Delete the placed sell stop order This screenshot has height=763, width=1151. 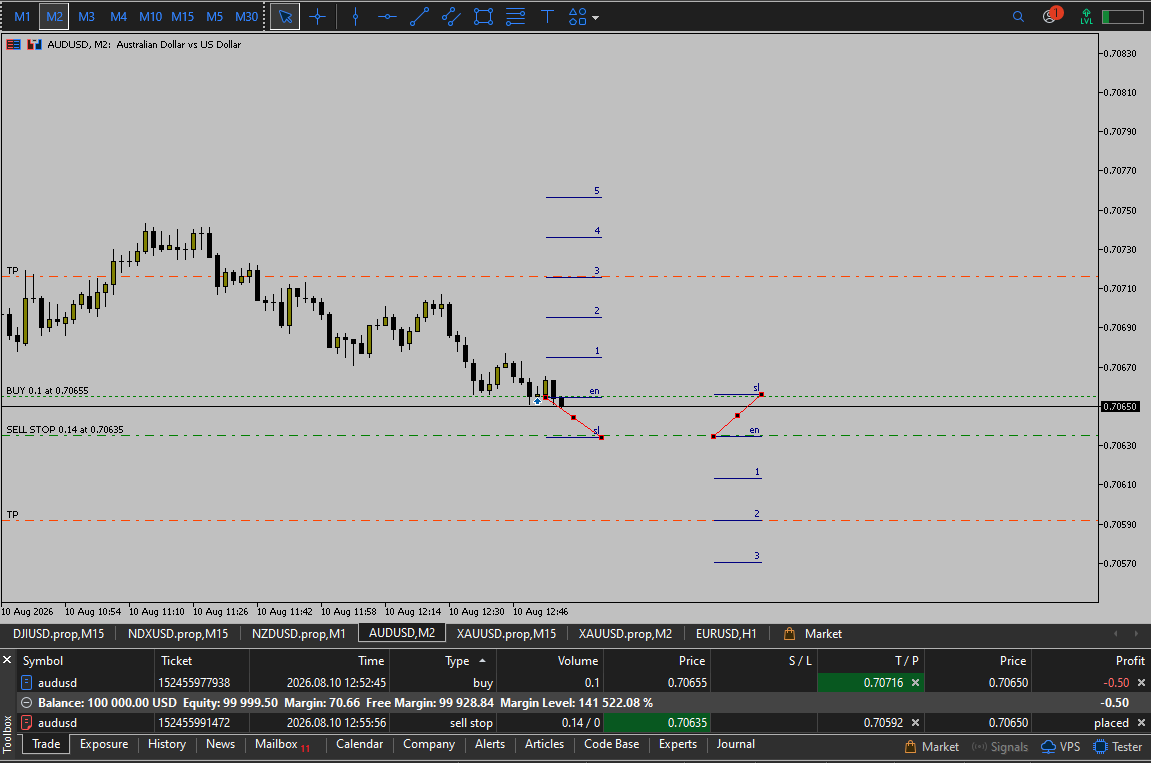coord(1141,723)
